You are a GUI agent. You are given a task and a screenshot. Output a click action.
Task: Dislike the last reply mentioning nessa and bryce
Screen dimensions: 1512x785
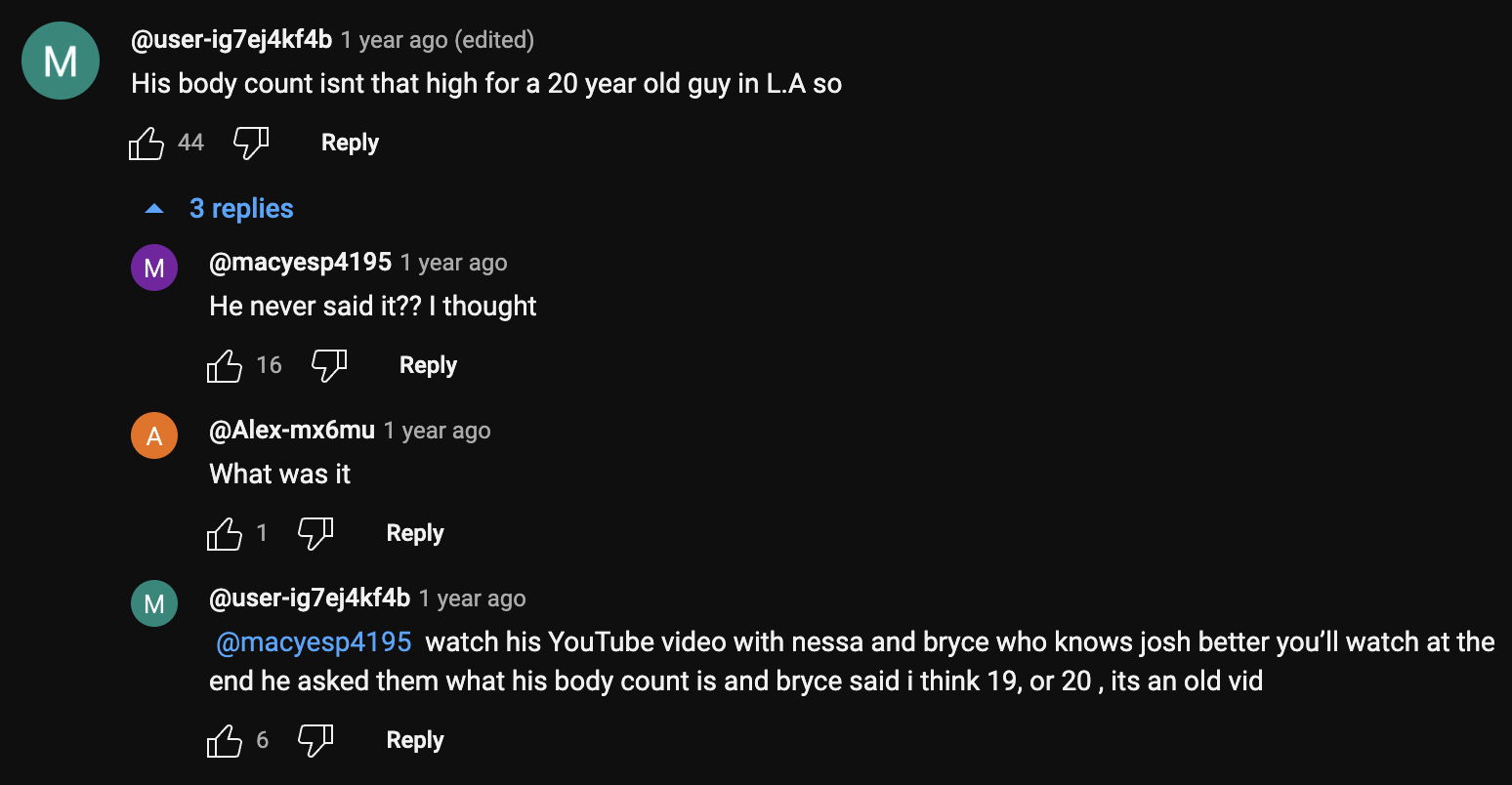point(315,741)
